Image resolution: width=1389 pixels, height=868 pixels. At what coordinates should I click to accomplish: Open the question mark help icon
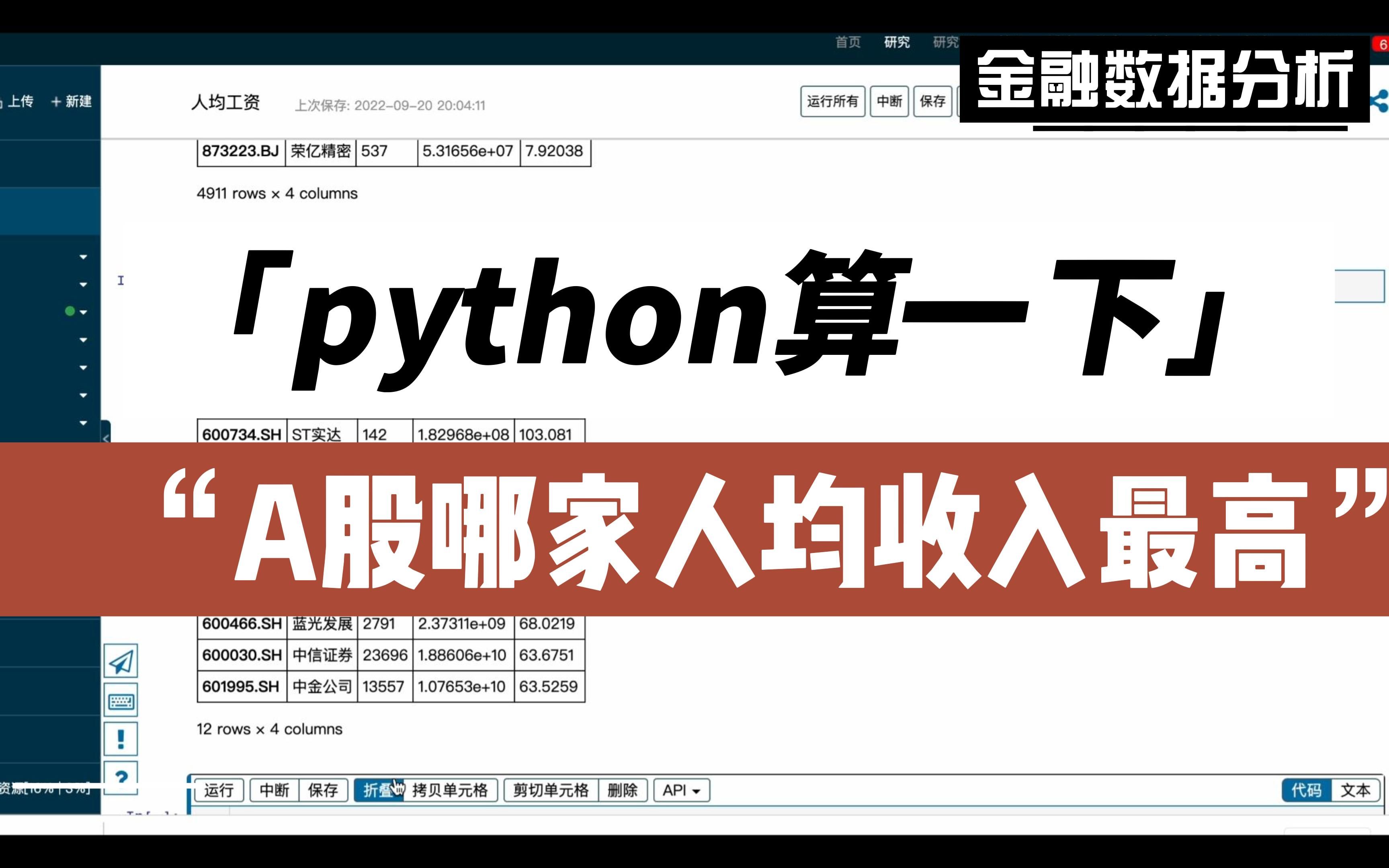pos(121,777)
